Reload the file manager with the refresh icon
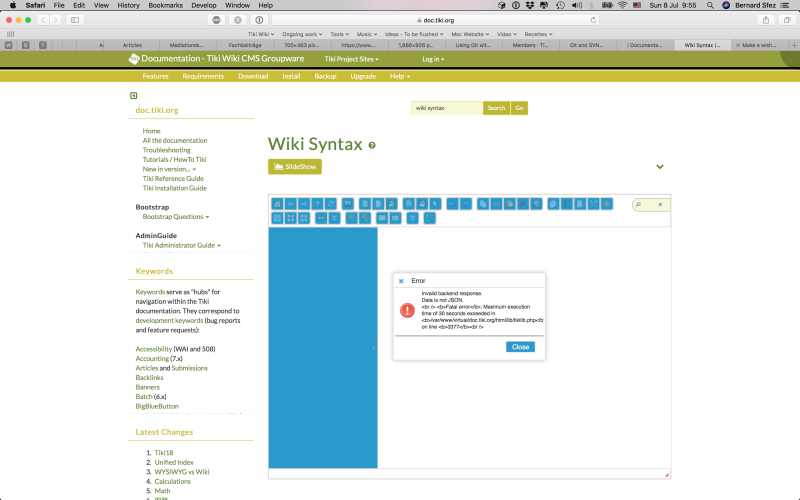The image size is (800, 500). coord(331,204)
